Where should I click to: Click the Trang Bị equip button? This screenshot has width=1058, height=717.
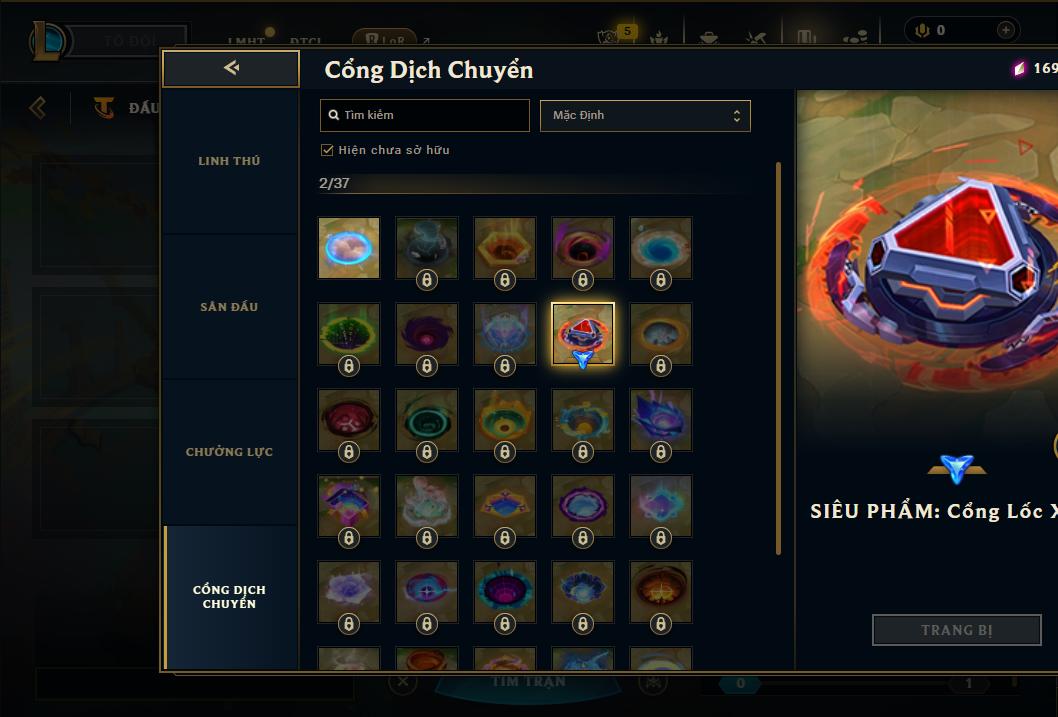point(957,630)
